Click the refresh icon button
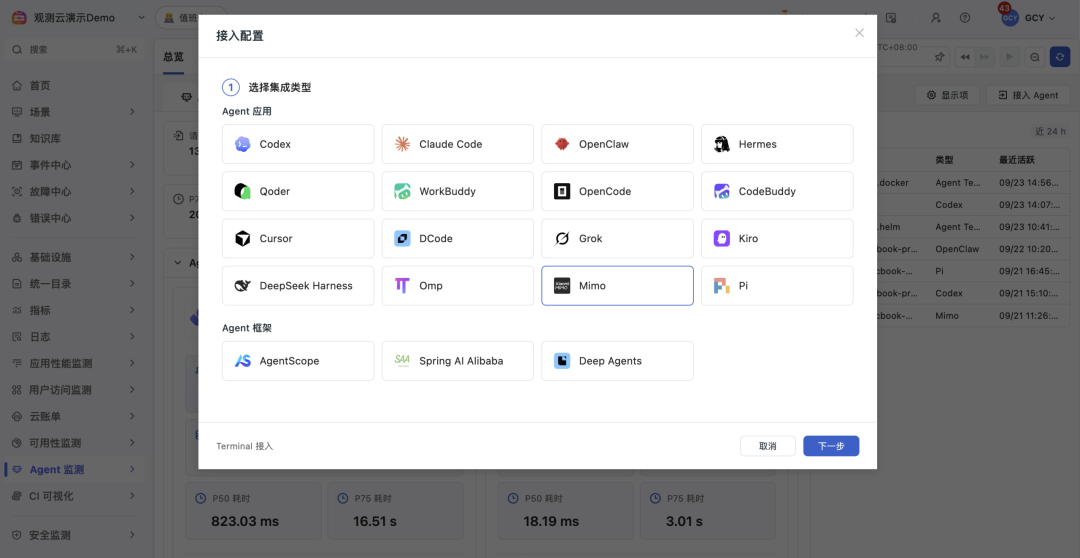 click(1060, 57)
